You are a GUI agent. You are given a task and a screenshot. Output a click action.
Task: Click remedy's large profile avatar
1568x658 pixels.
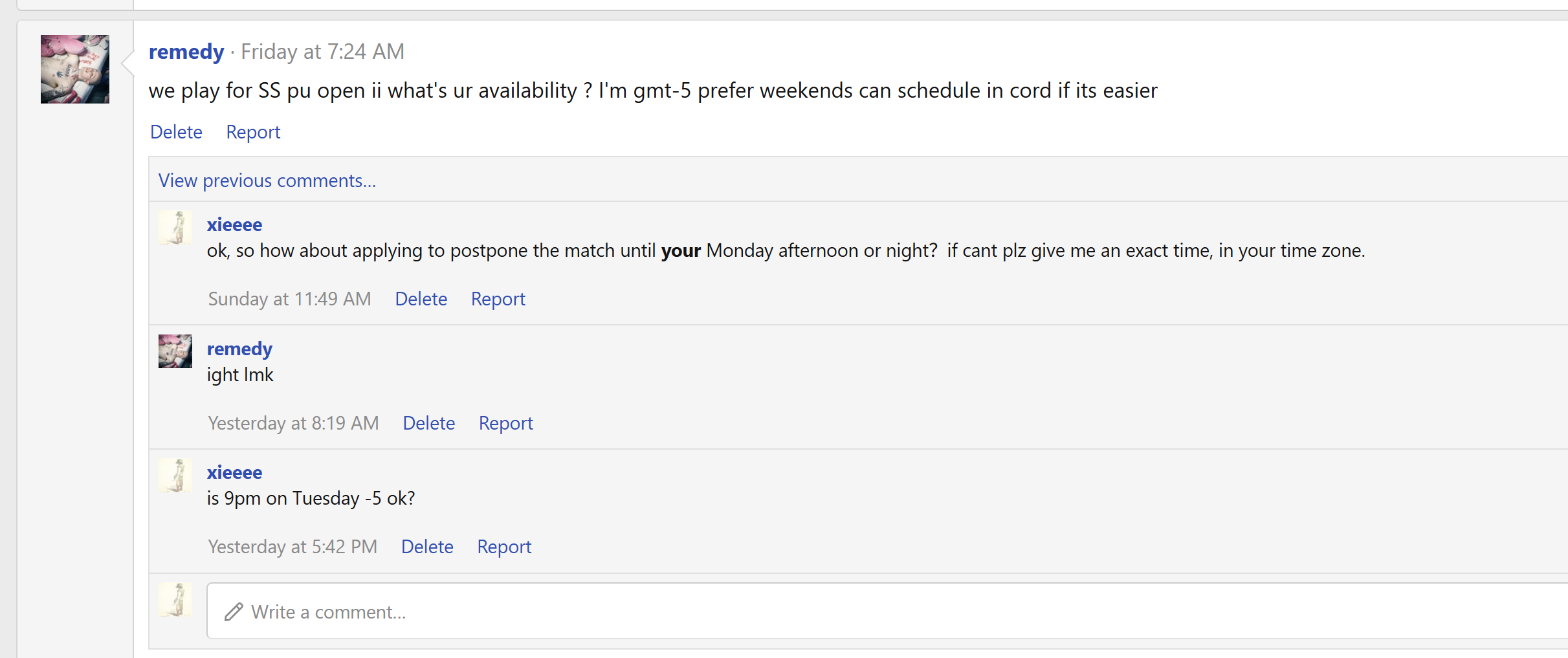[75, 69]
